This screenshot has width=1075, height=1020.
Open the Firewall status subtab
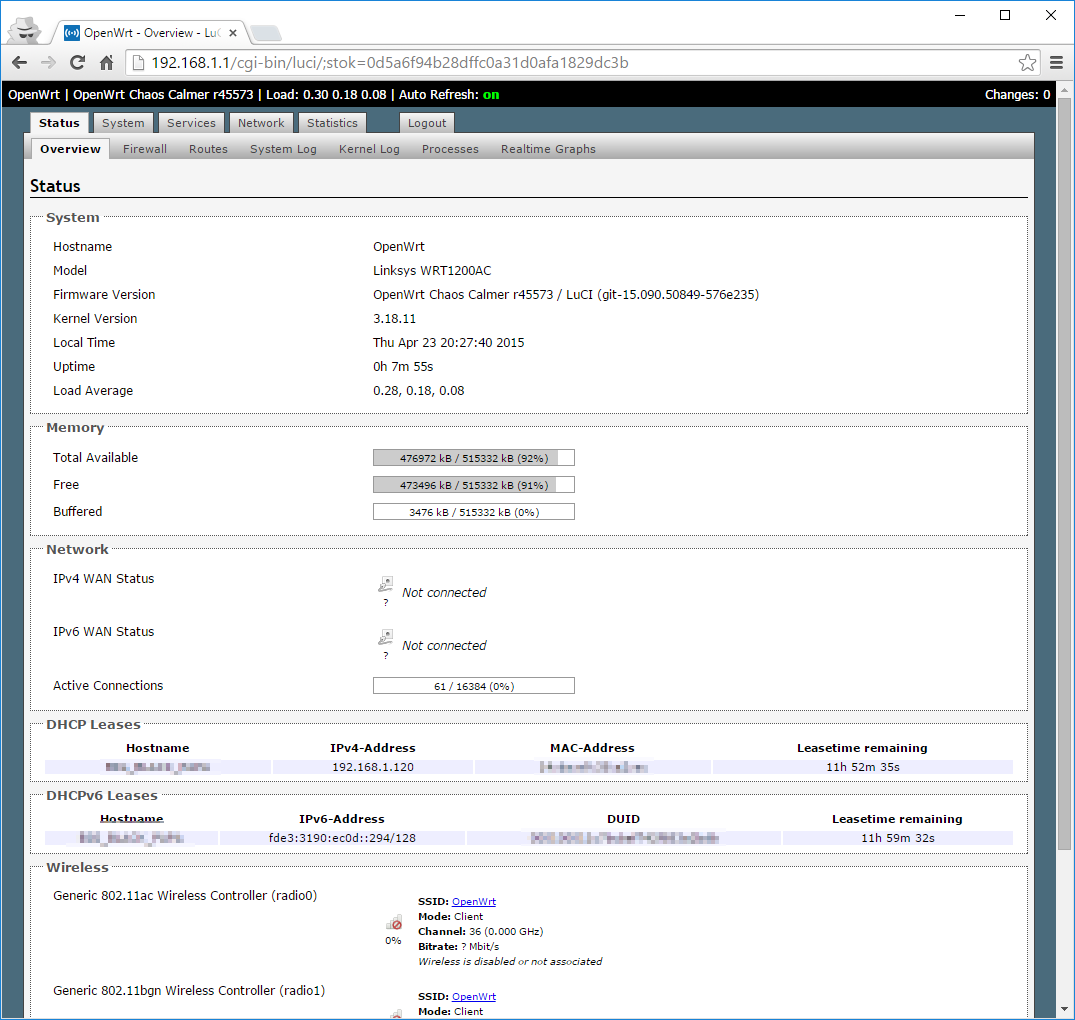pos(145,149)
